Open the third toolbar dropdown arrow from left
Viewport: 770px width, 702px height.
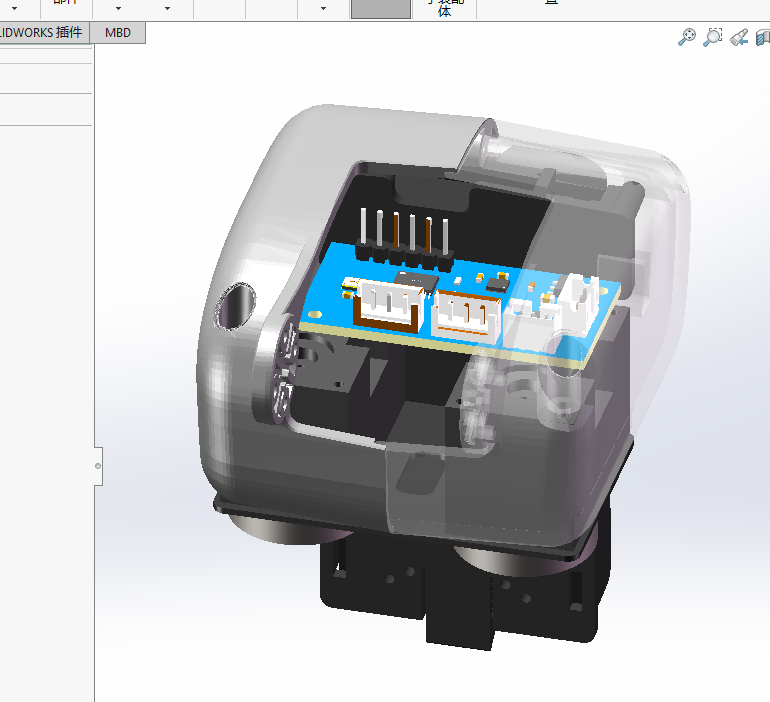(x=167, y=8)
